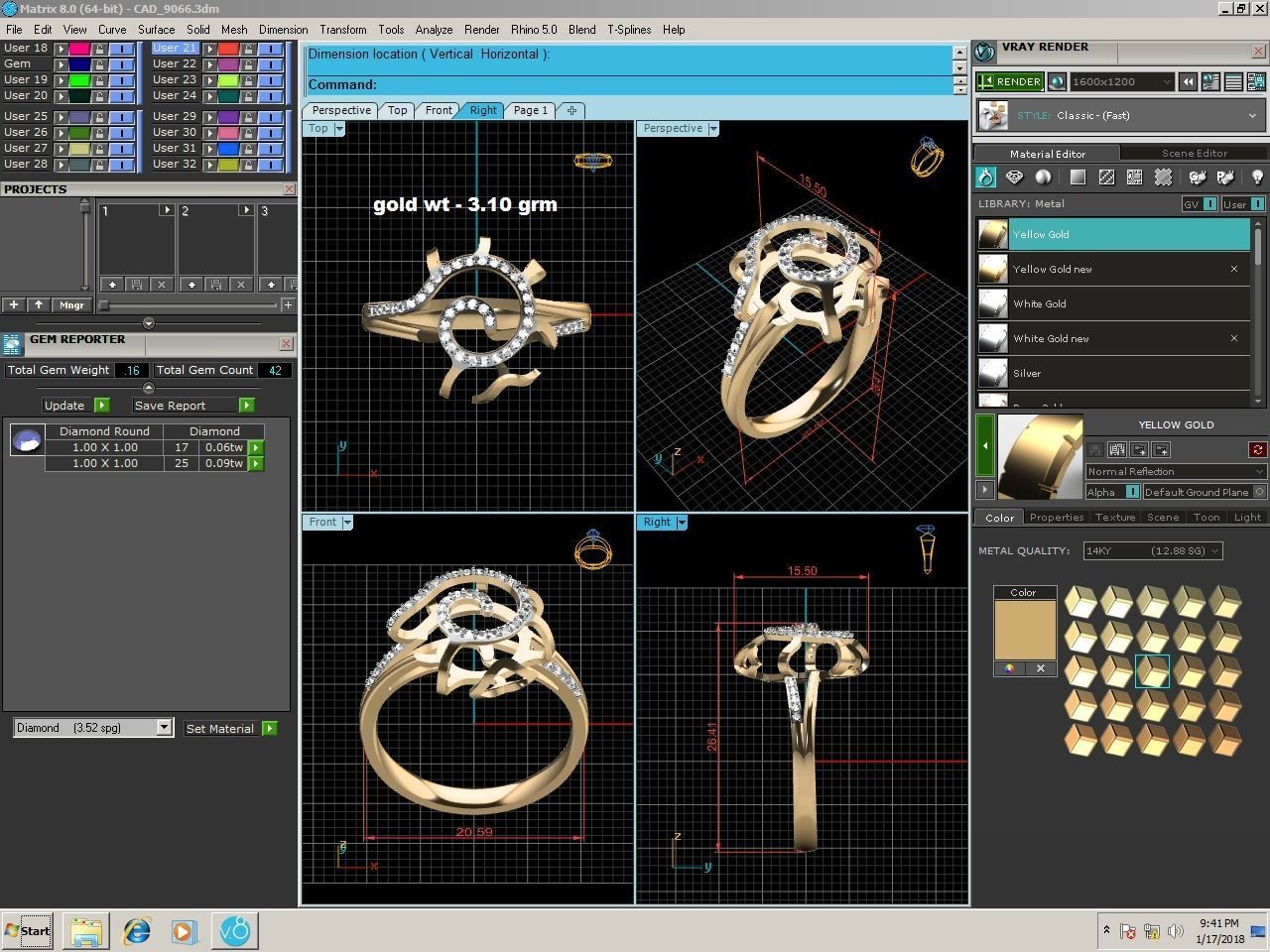The width and height of the screenshot is (1270, 952).
Task: Open the Properties material tab
Action: pyautogui.click(x=1056, y=517)
